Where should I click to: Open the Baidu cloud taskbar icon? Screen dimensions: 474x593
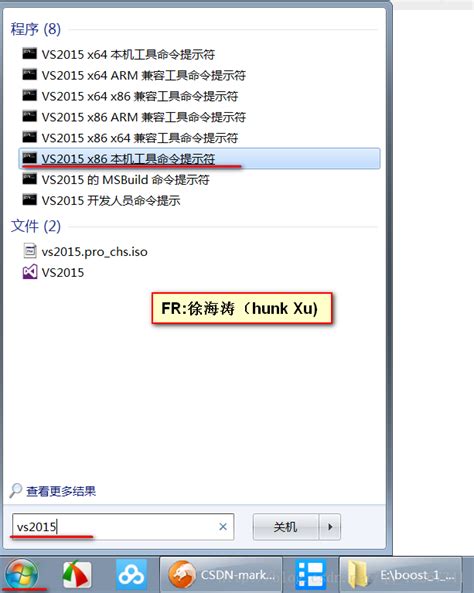point(131,575)
